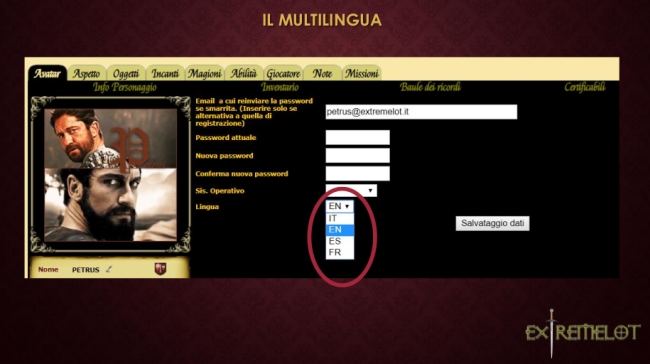This screenshot has height=364, width=650.
Task: Open the Certificabili section
Action: [x=585, y=87]
